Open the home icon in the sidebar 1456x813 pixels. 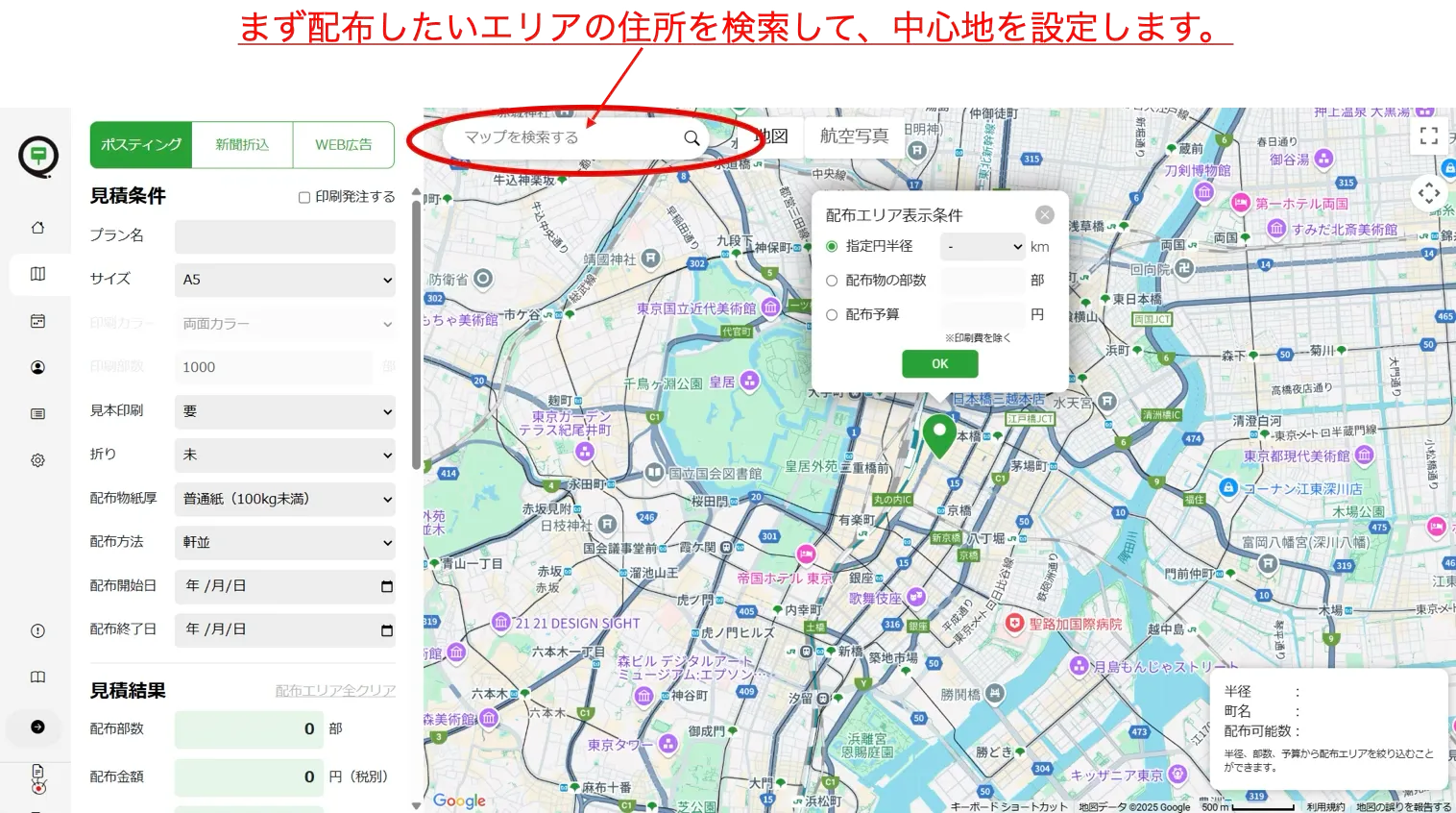pos(37,228)
